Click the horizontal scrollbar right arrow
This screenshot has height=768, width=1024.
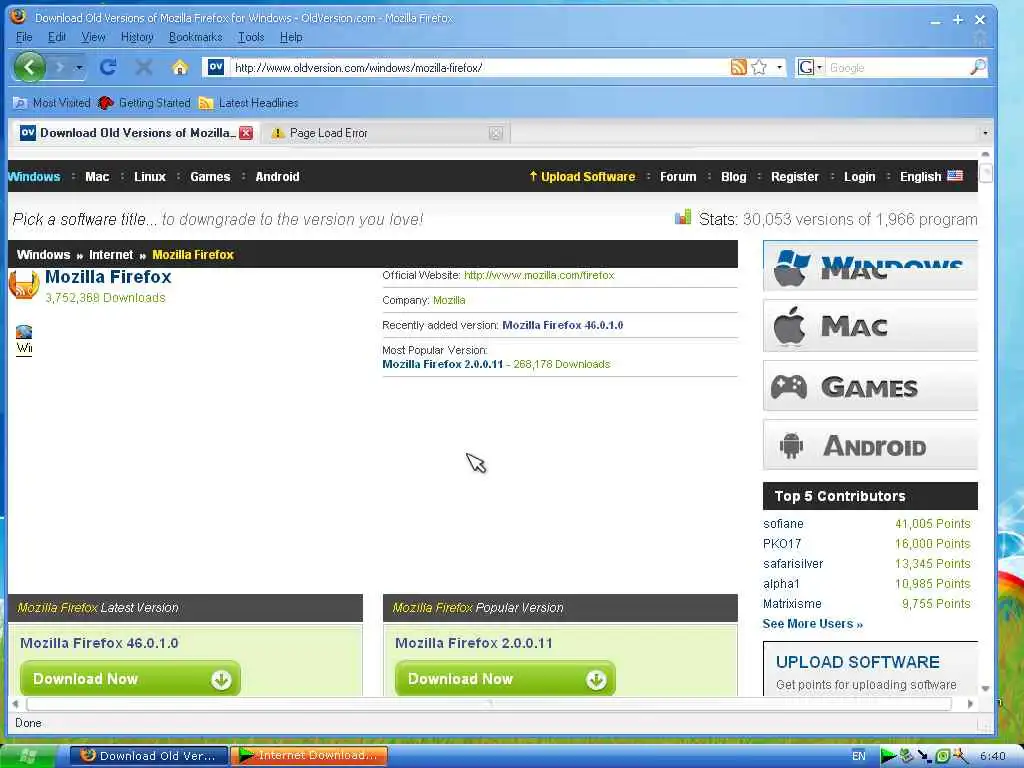(x=970, y=703)
